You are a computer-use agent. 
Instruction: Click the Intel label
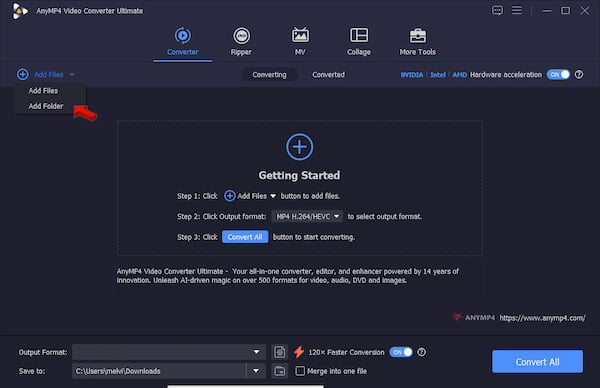click(438, 75)
